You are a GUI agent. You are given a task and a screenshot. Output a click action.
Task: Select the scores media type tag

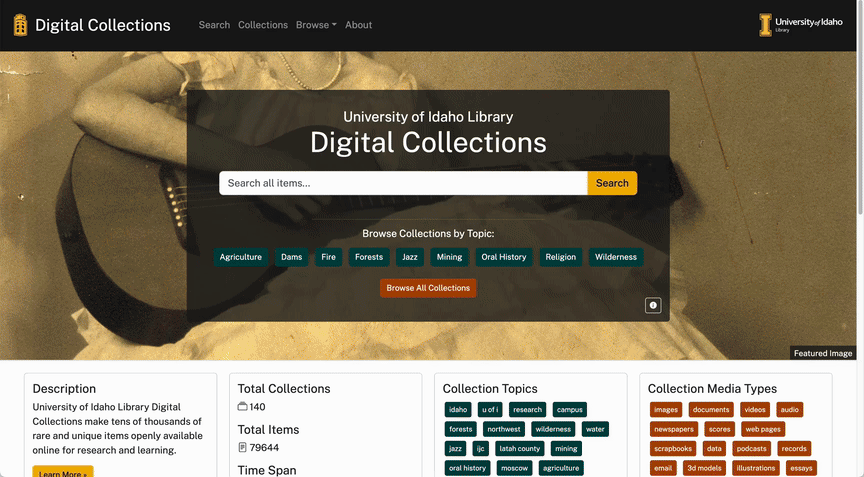click(x=720, y=429)
